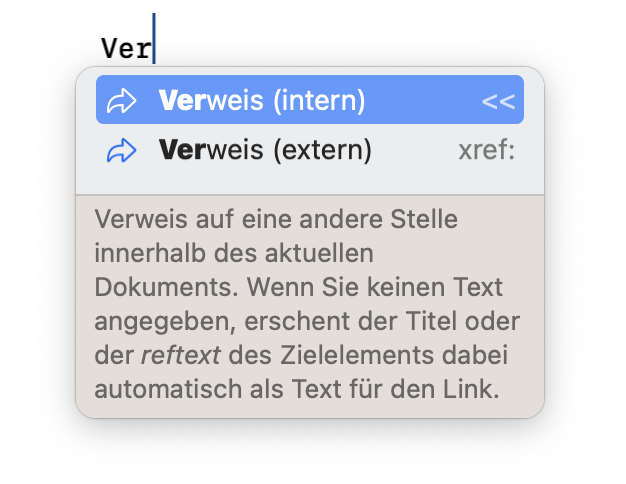
Task: Place the caret at the text cursor after Ver
Action: [154, 38]
